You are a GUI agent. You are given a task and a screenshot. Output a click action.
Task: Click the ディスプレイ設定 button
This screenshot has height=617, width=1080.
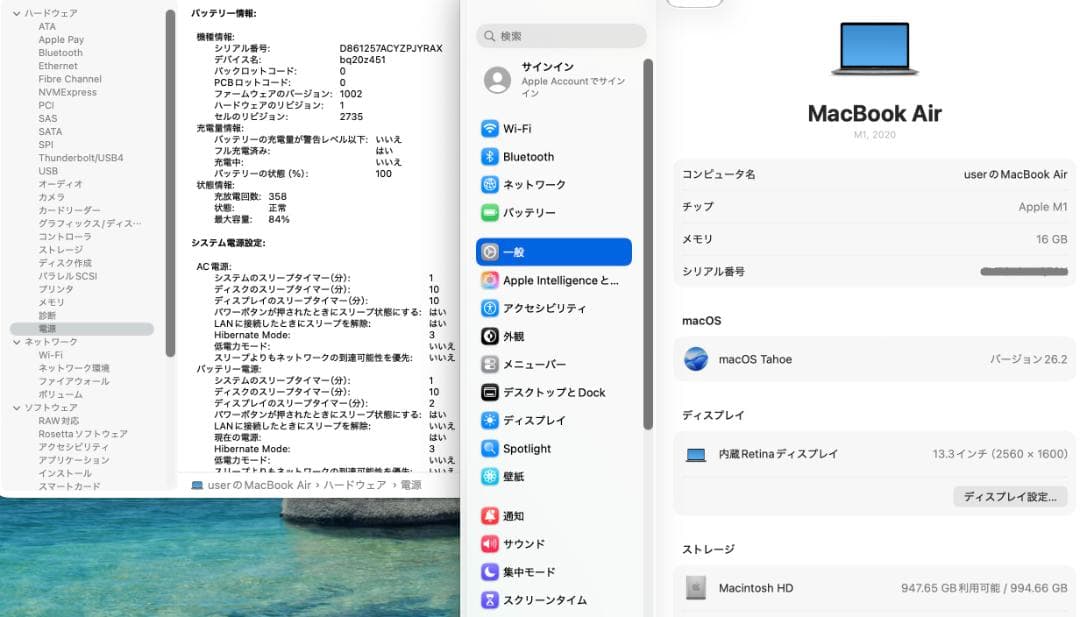click(x=1010, y=497)
